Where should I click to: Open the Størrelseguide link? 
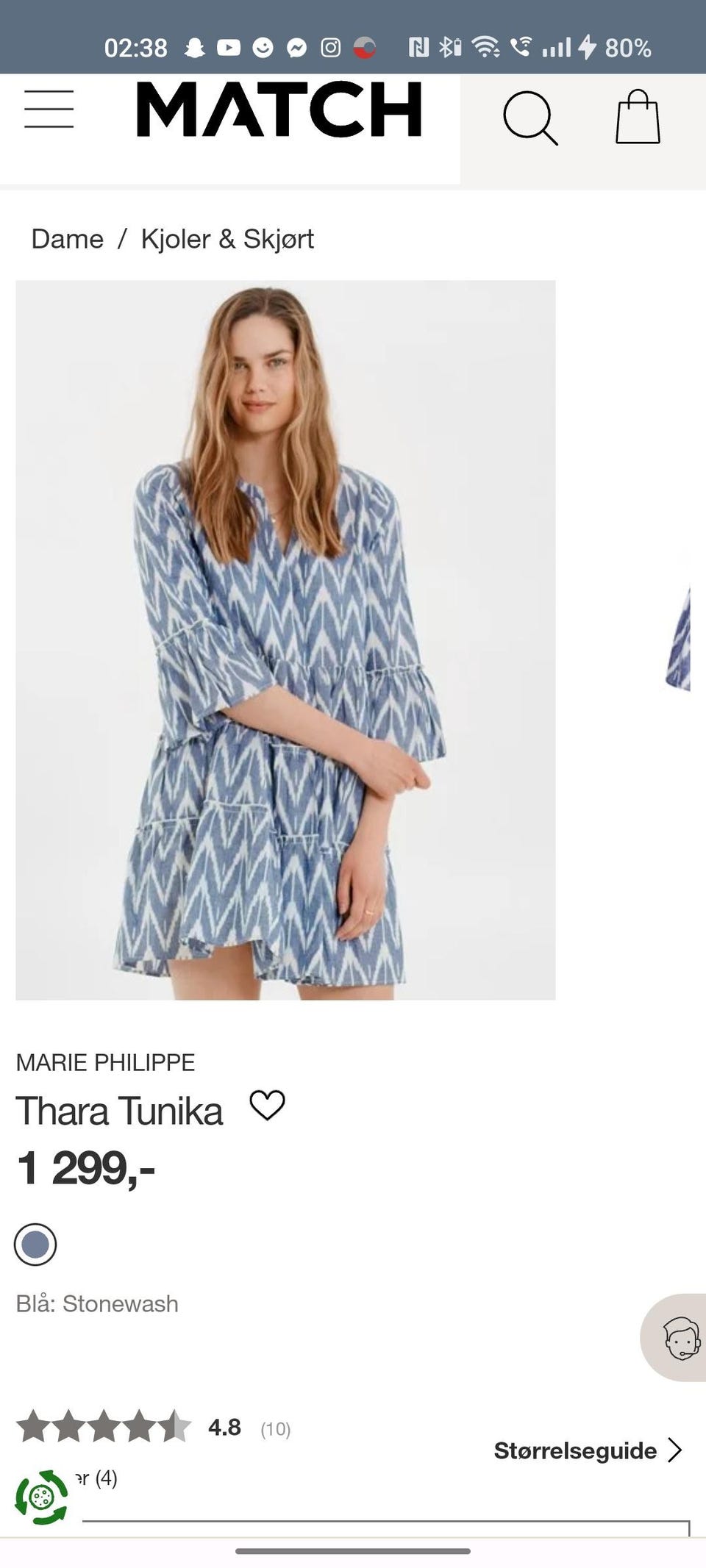click(575, 1450)
